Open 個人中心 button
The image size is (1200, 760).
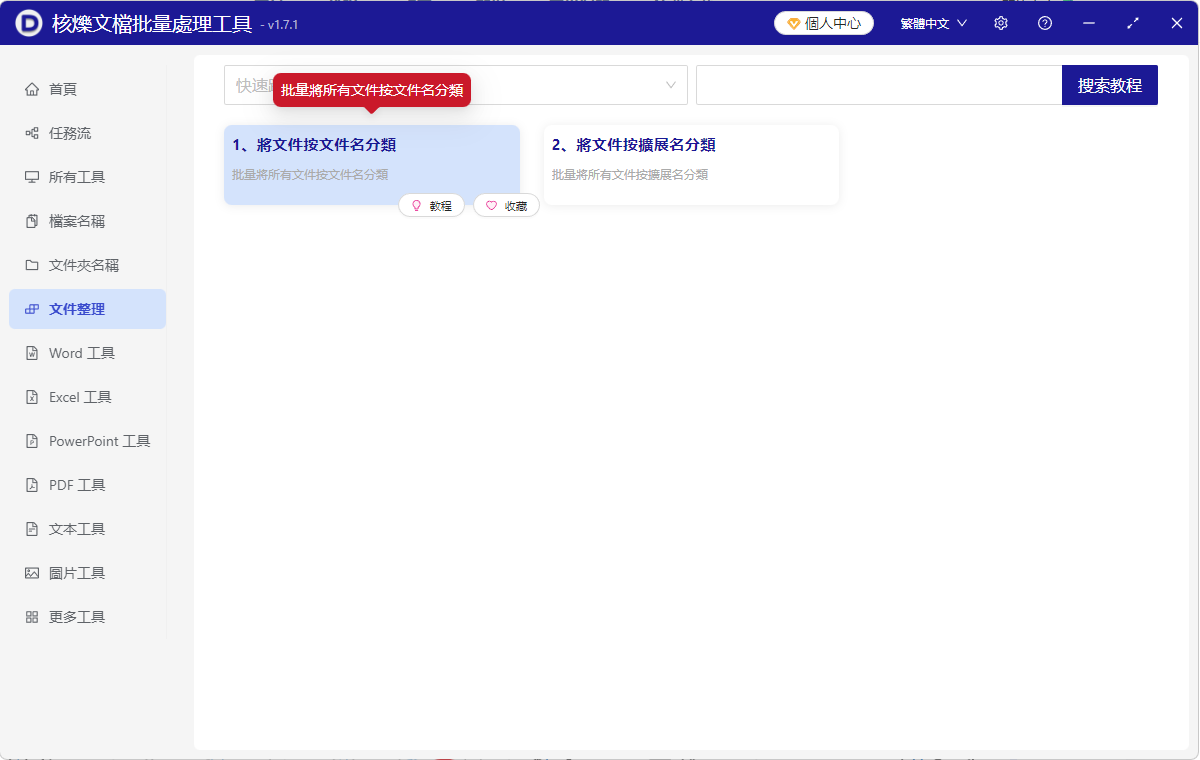pos(824,23)
